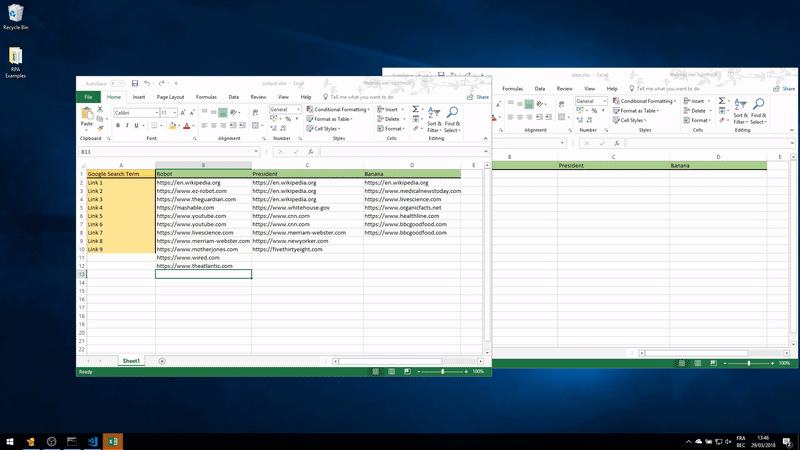
Task: Switch to Page Layout view in output.xlsx status bar
Action: [391, 371]
